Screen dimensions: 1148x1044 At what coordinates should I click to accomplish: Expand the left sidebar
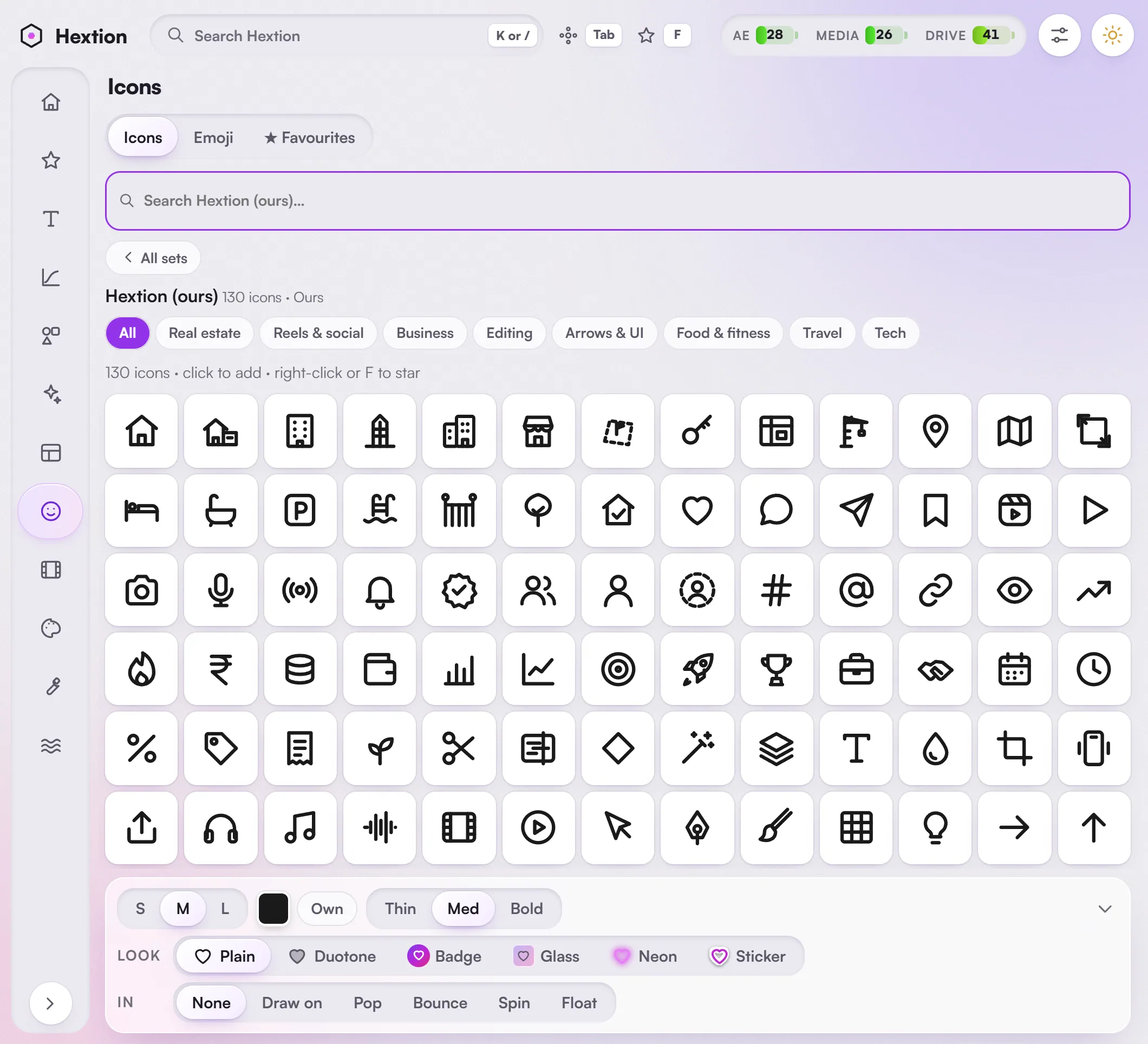(51, 1003)
